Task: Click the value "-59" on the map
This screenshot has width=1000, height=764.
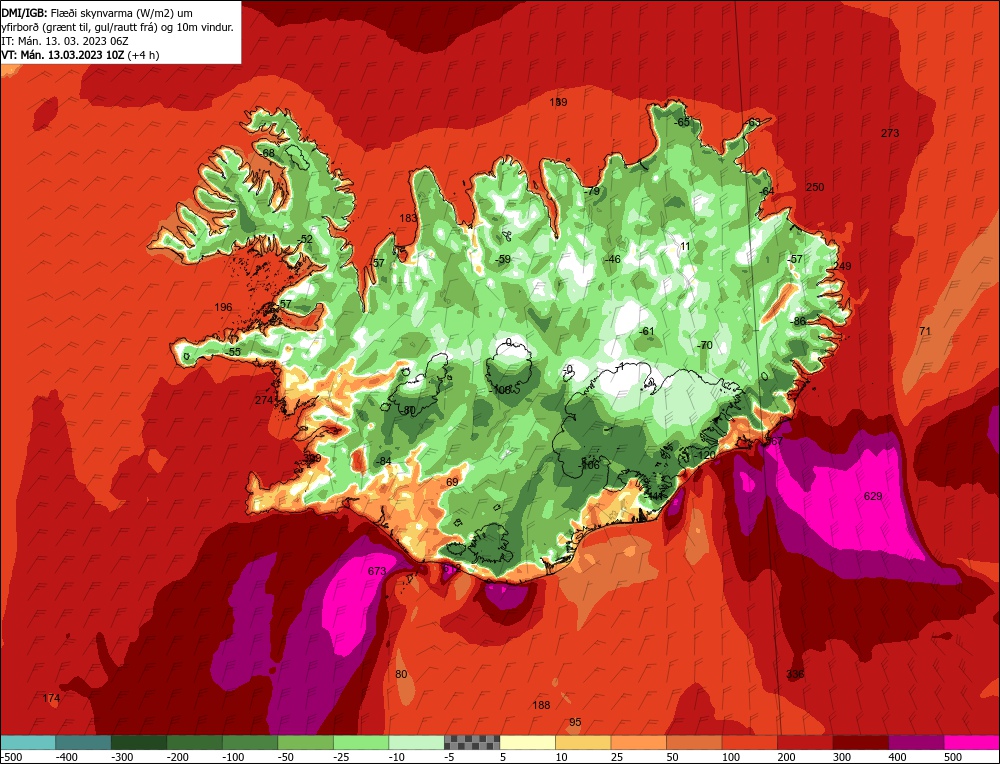Action: point(503,259)
